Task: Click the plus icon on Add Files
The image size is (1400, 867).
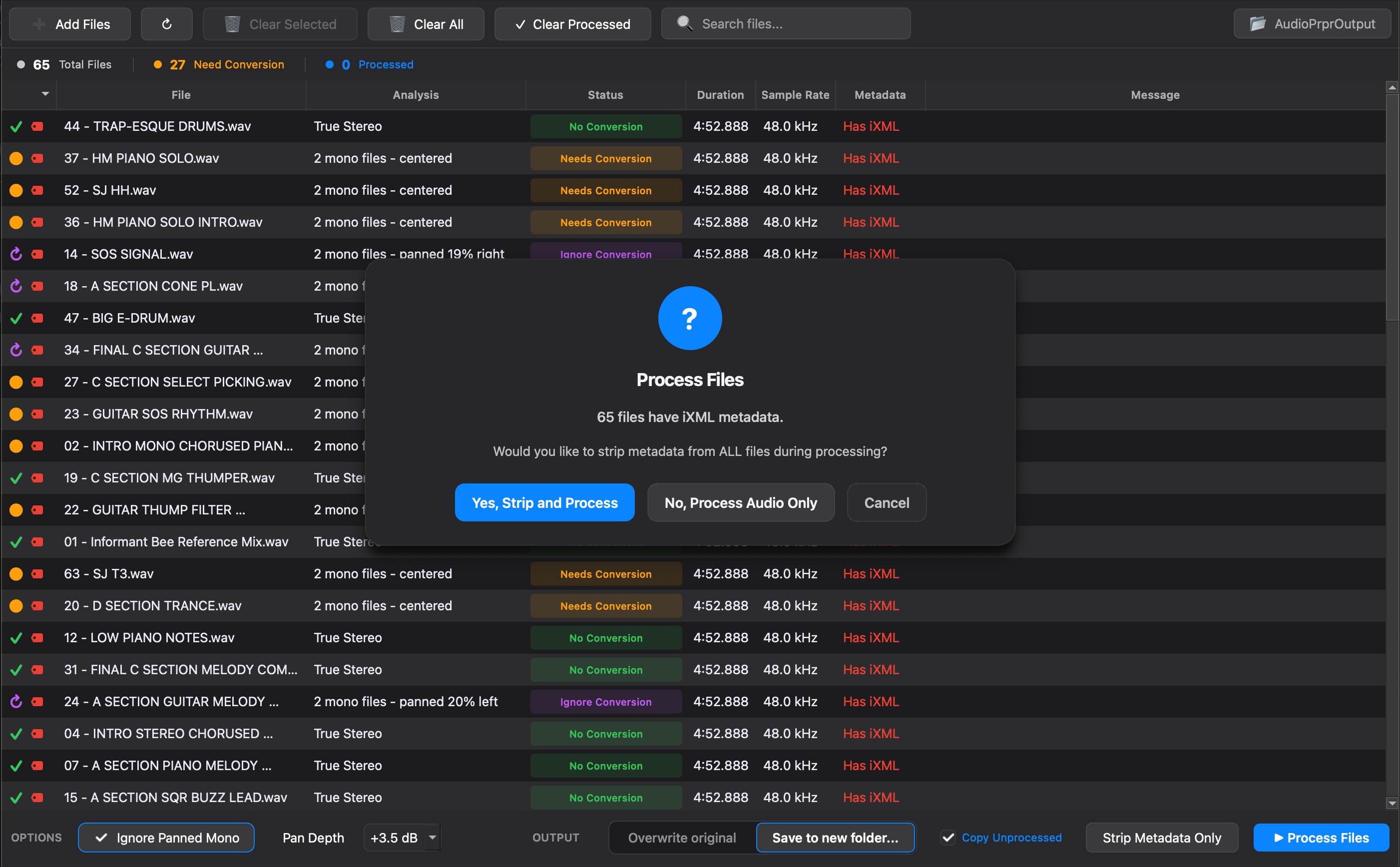Action: pos(38,24)
